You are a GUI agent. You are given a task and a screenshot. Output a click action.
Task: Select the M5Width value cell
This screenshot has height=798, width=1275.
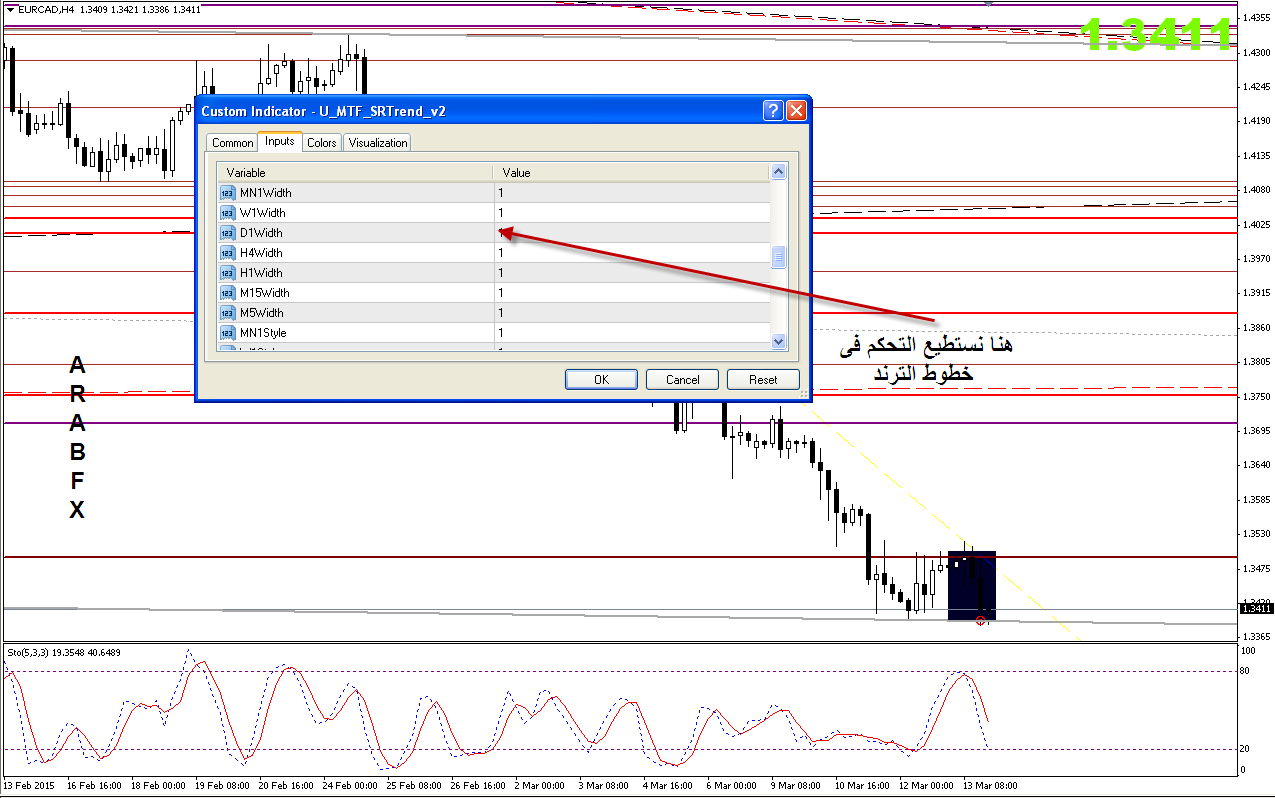633,312
